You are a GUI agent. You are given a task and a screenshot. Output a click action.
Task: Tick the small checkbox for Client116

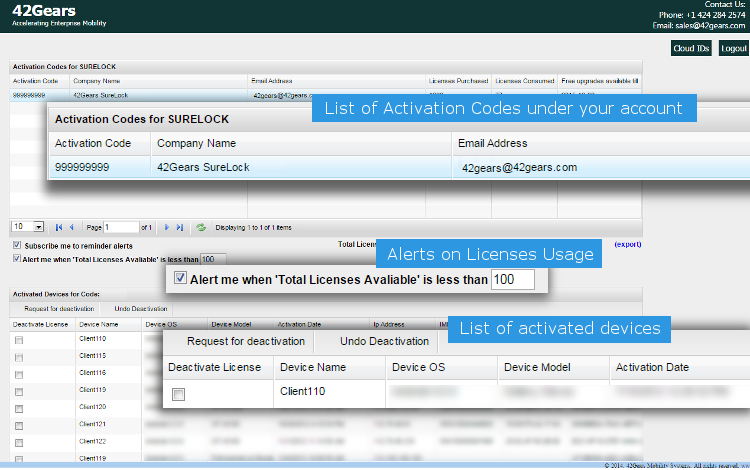coord(19,374)
